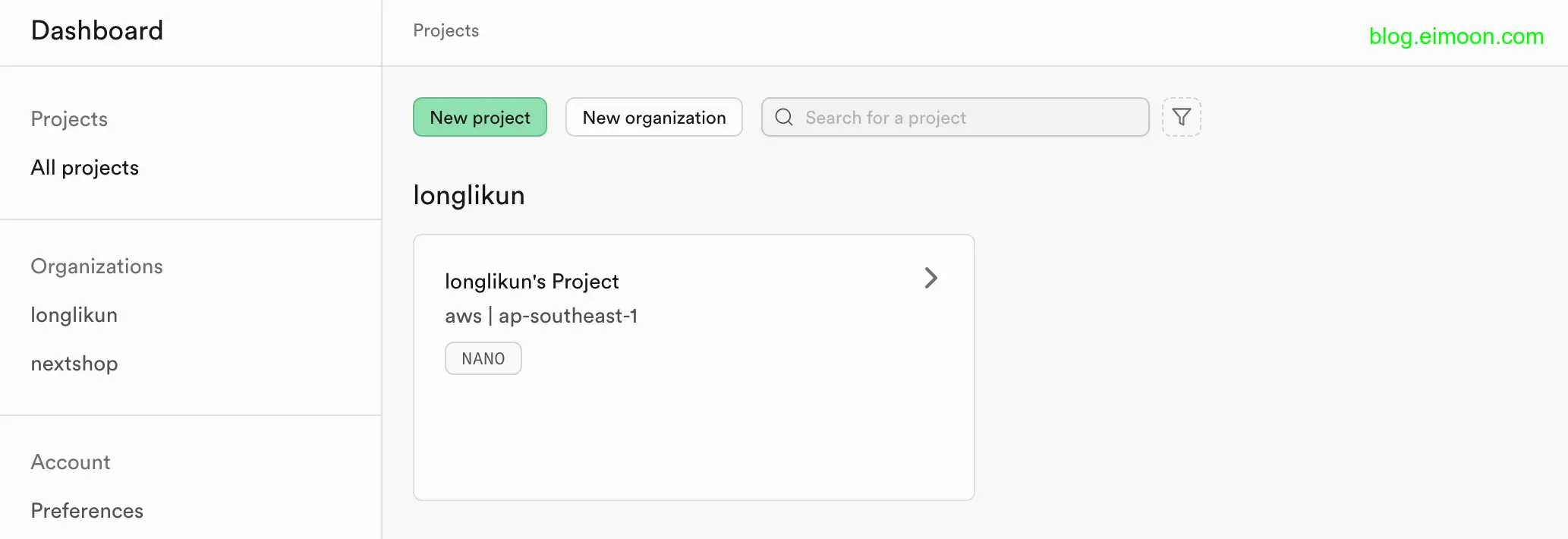The width and height of the screenshot is (1568, 539).
Task: Open project via the right chevron arrow
Action: coord(930,278)
